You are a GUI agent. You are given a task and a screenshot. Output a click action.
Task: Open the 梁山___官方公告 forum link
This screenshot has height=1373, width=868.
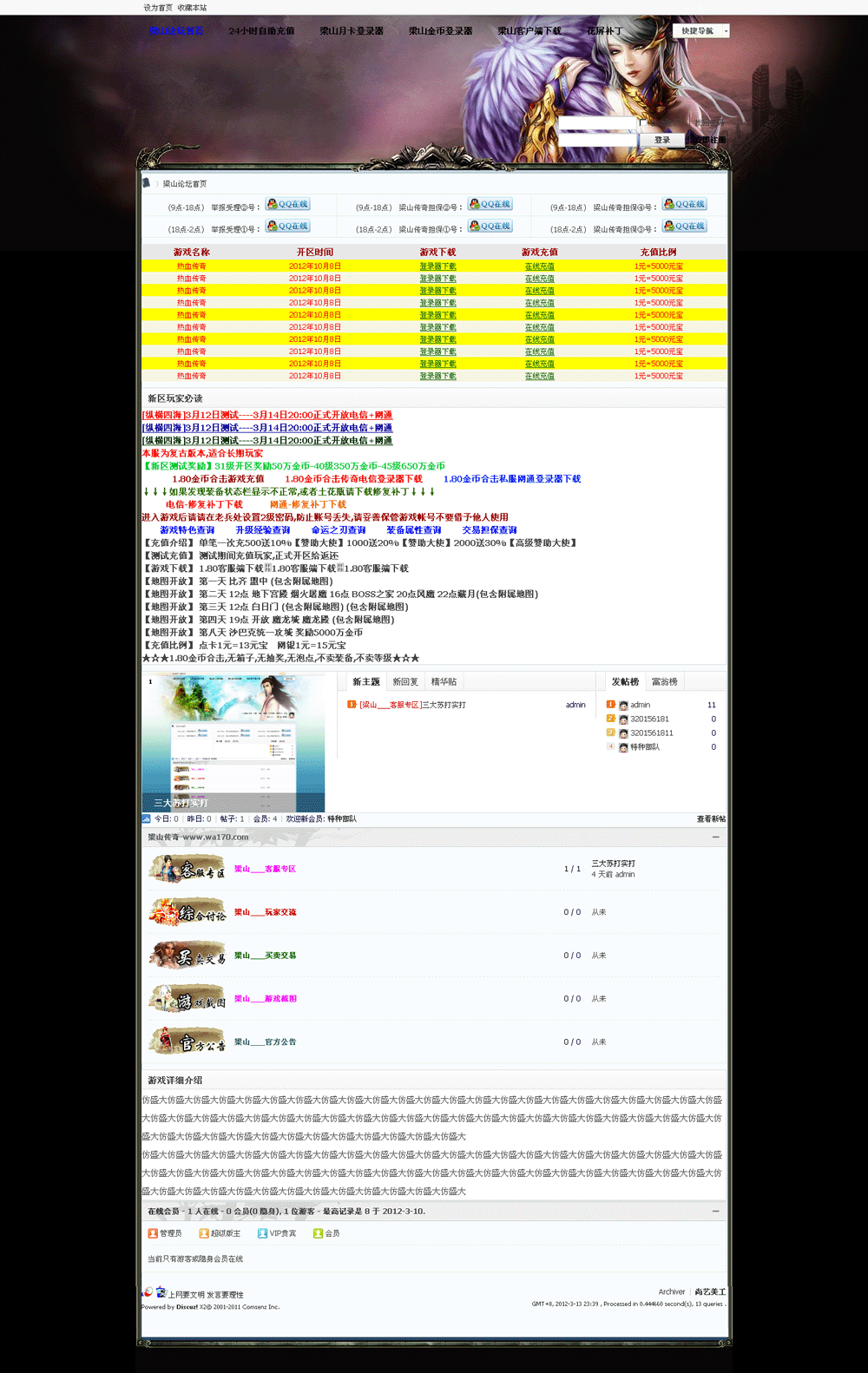266,1042
